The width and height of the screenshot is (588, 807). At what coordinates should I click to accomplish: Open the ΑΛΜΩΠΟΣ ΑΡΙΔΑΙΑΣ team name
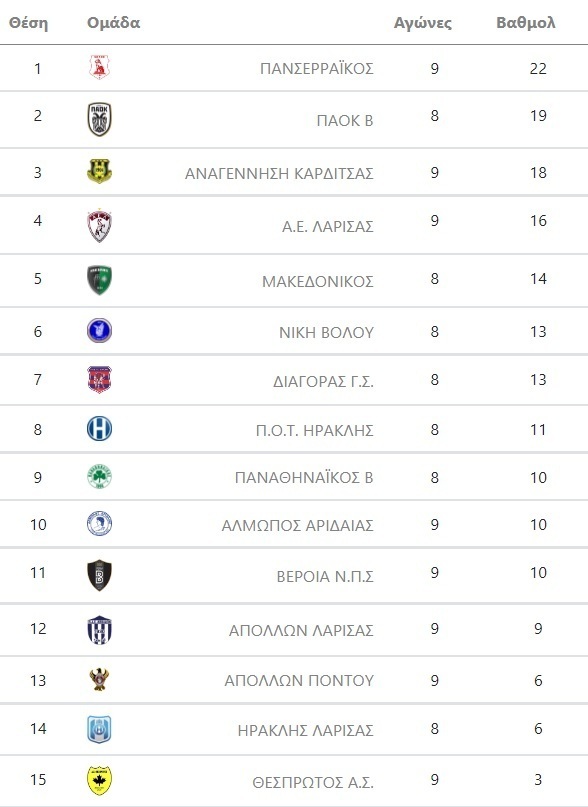[297, 525]
